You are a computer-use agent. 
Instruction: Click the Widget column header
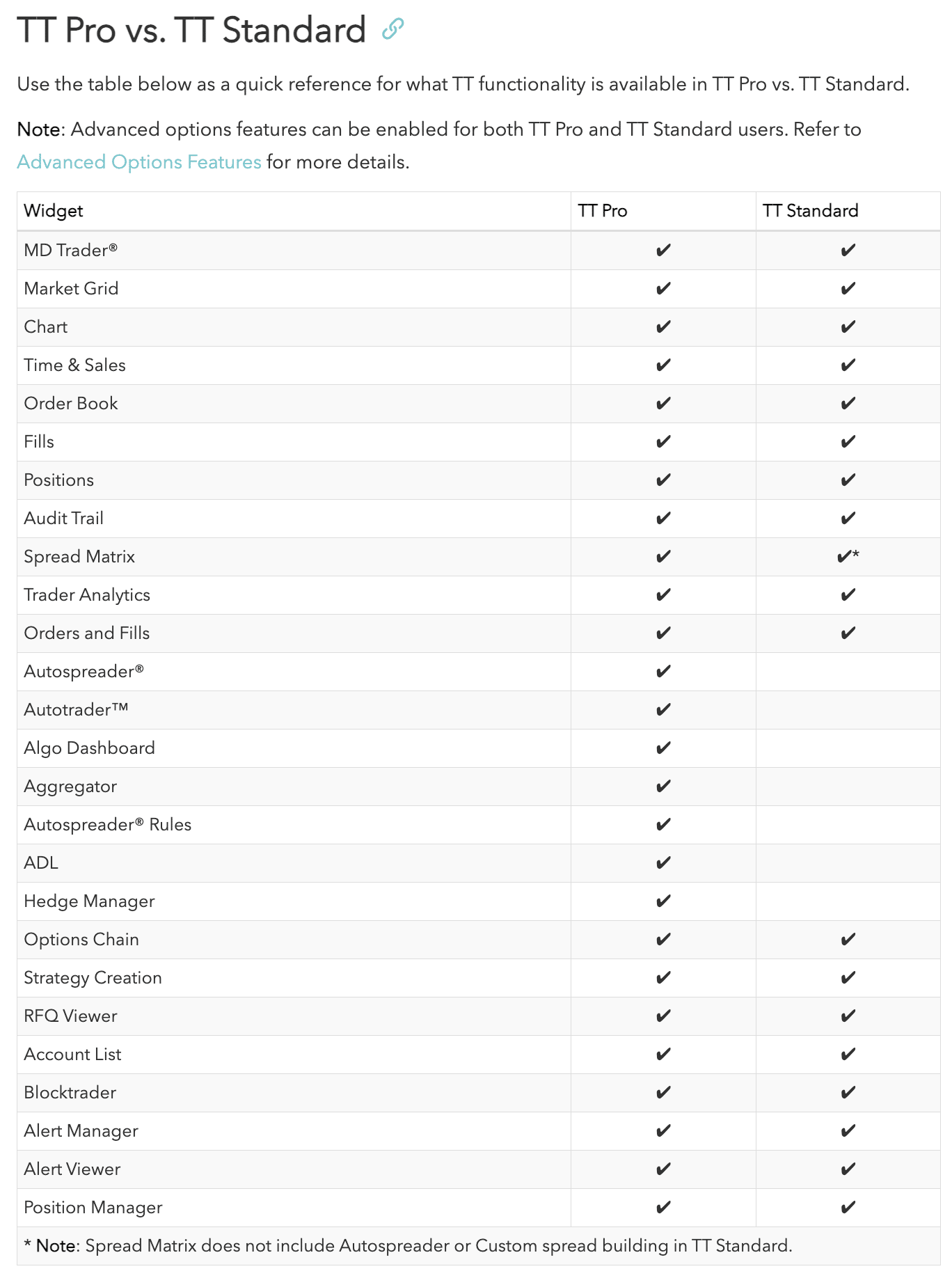(x=54, y=211)
